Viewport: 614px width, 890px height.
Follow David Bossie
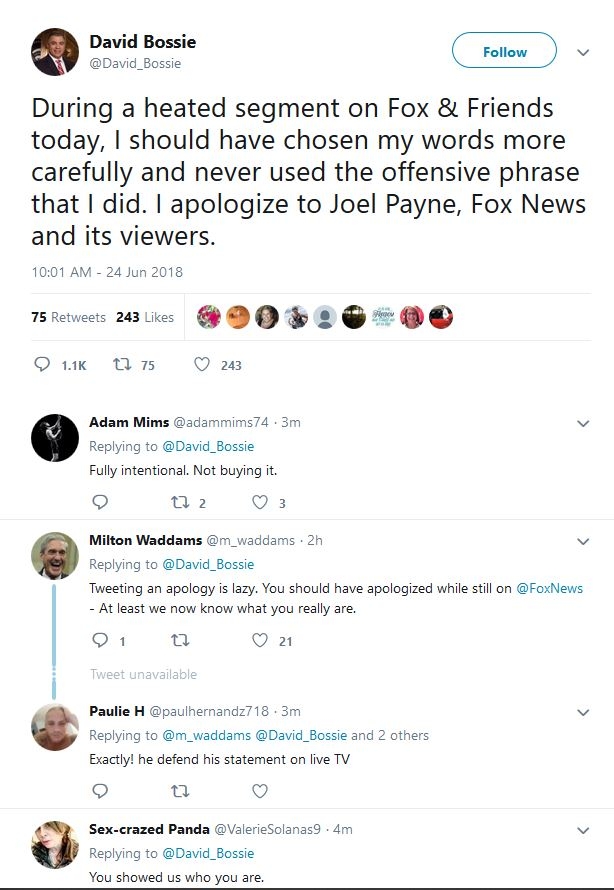(x=504, y=52)
